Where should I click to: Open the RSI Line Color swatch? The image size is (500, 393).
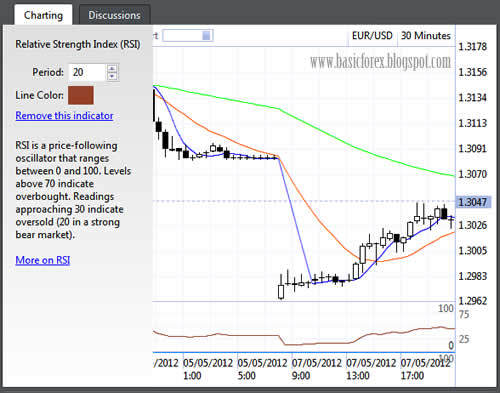81,95
